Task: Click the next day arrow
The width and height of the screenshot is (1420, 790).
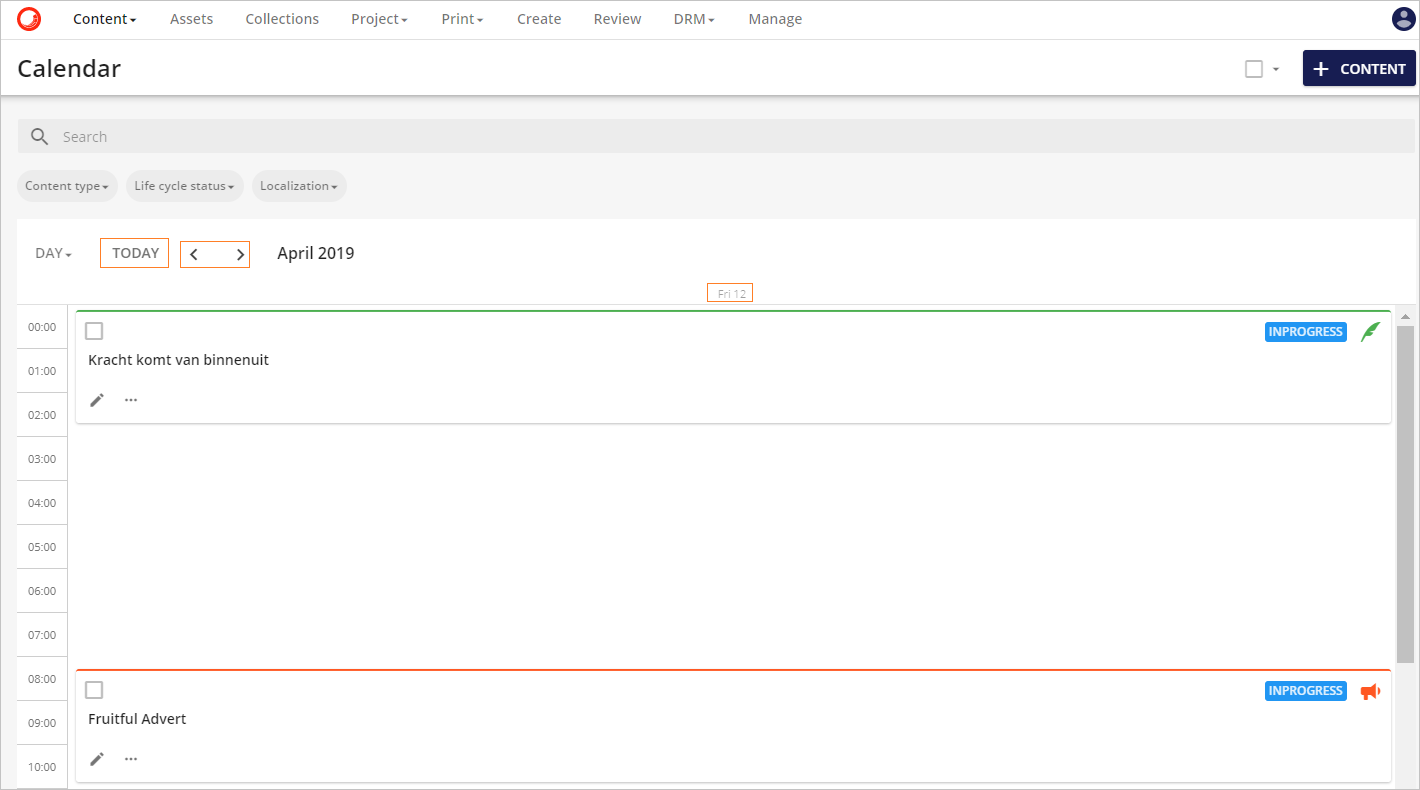Action: click(239, 253)
